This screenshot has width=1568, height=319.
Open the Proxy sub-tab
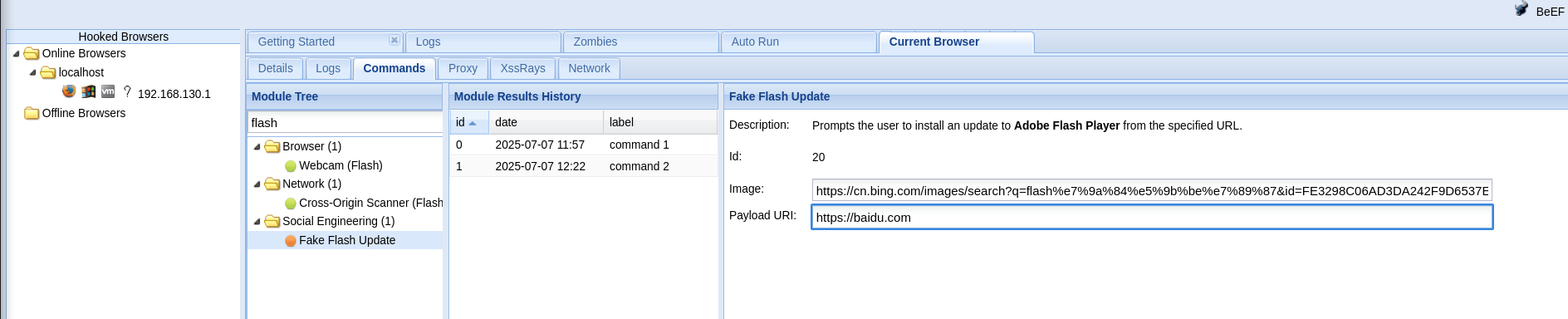(463, 68)
